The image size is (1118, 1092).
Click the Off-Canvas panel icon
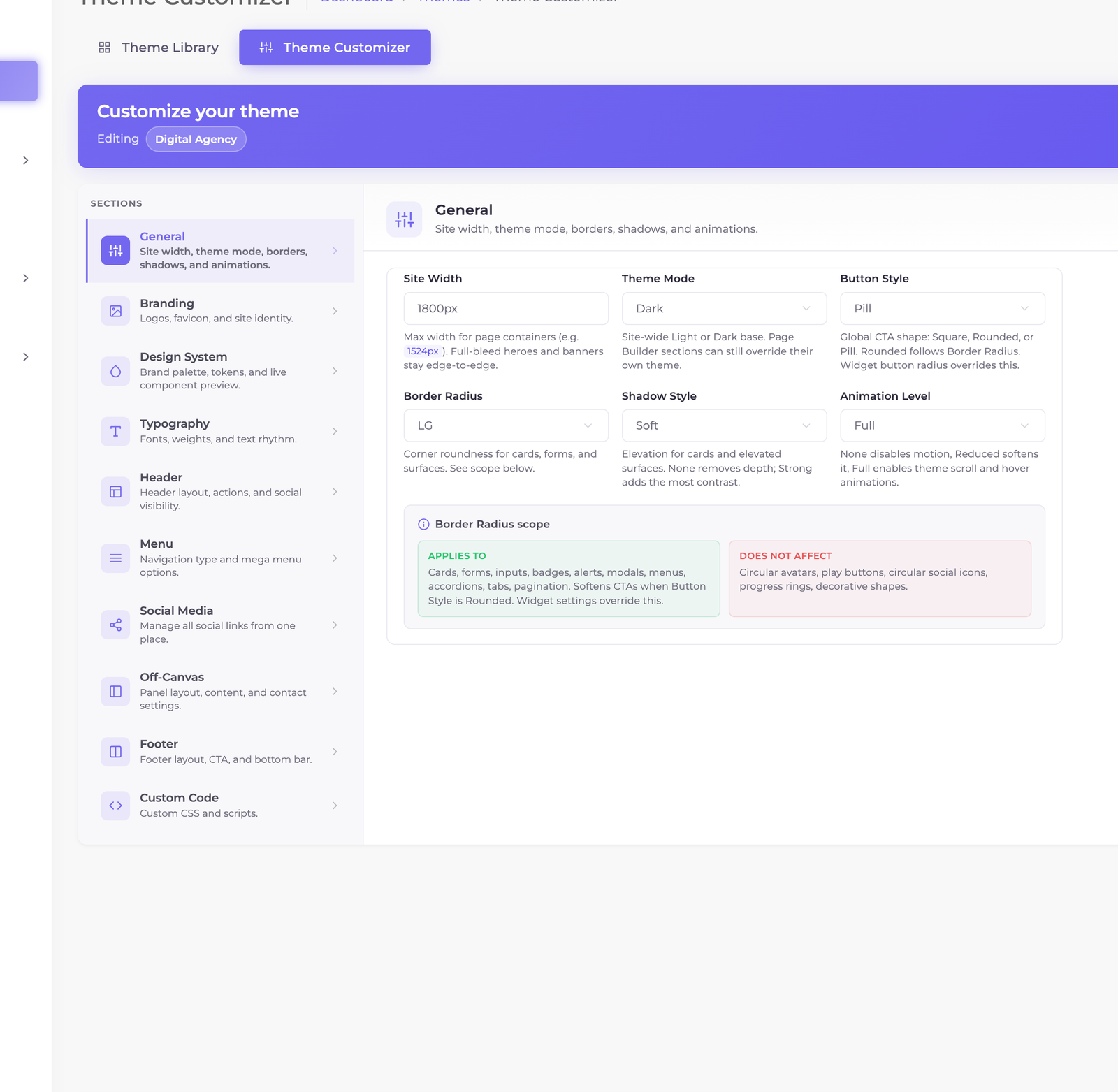coord(115,692)
